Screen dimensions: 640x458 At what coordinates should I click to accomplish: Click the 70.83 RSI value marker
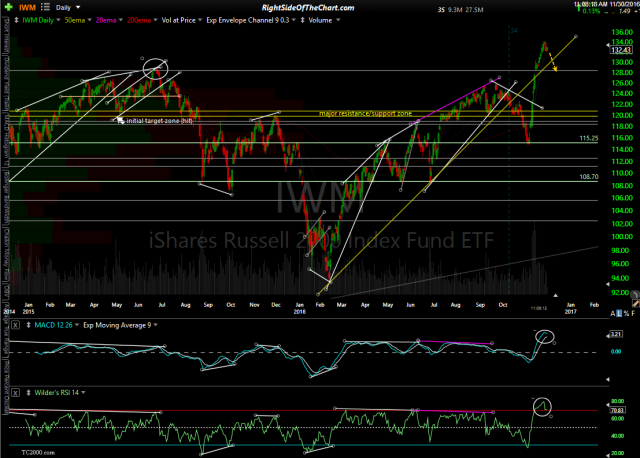[618, 410]
